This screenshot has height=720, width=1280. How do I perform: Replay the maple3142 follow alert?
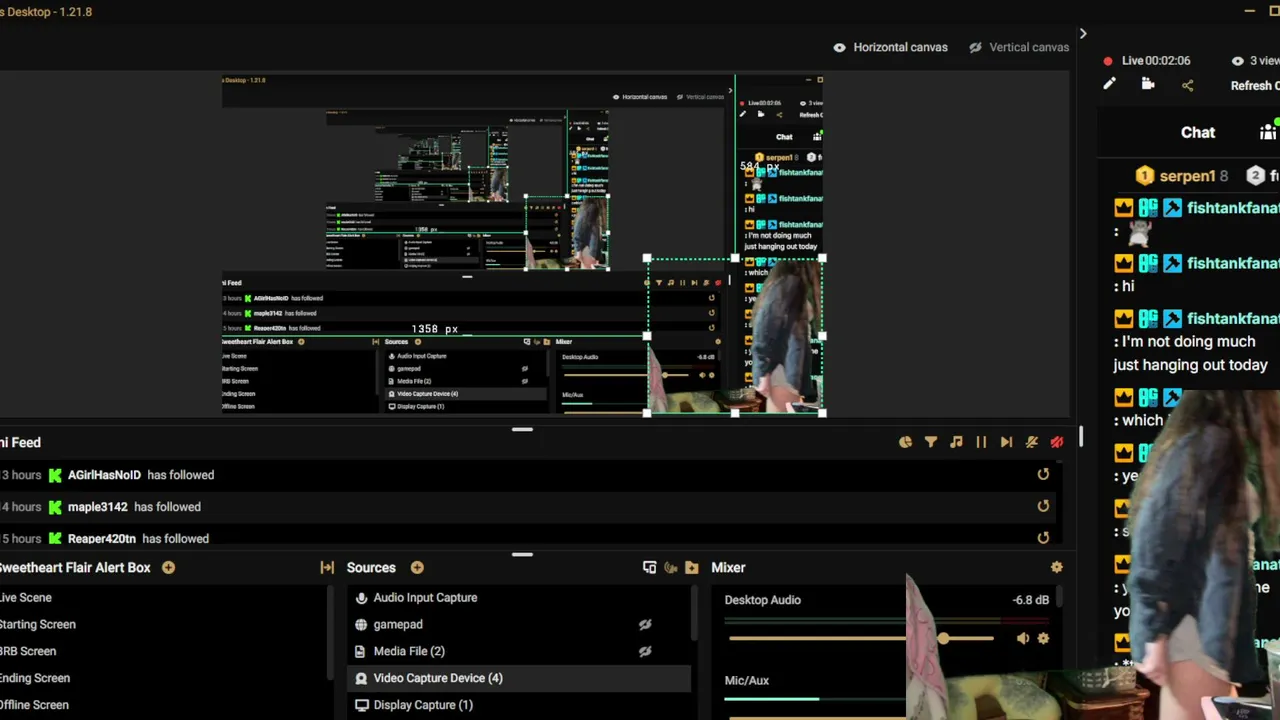[1043, 507]
